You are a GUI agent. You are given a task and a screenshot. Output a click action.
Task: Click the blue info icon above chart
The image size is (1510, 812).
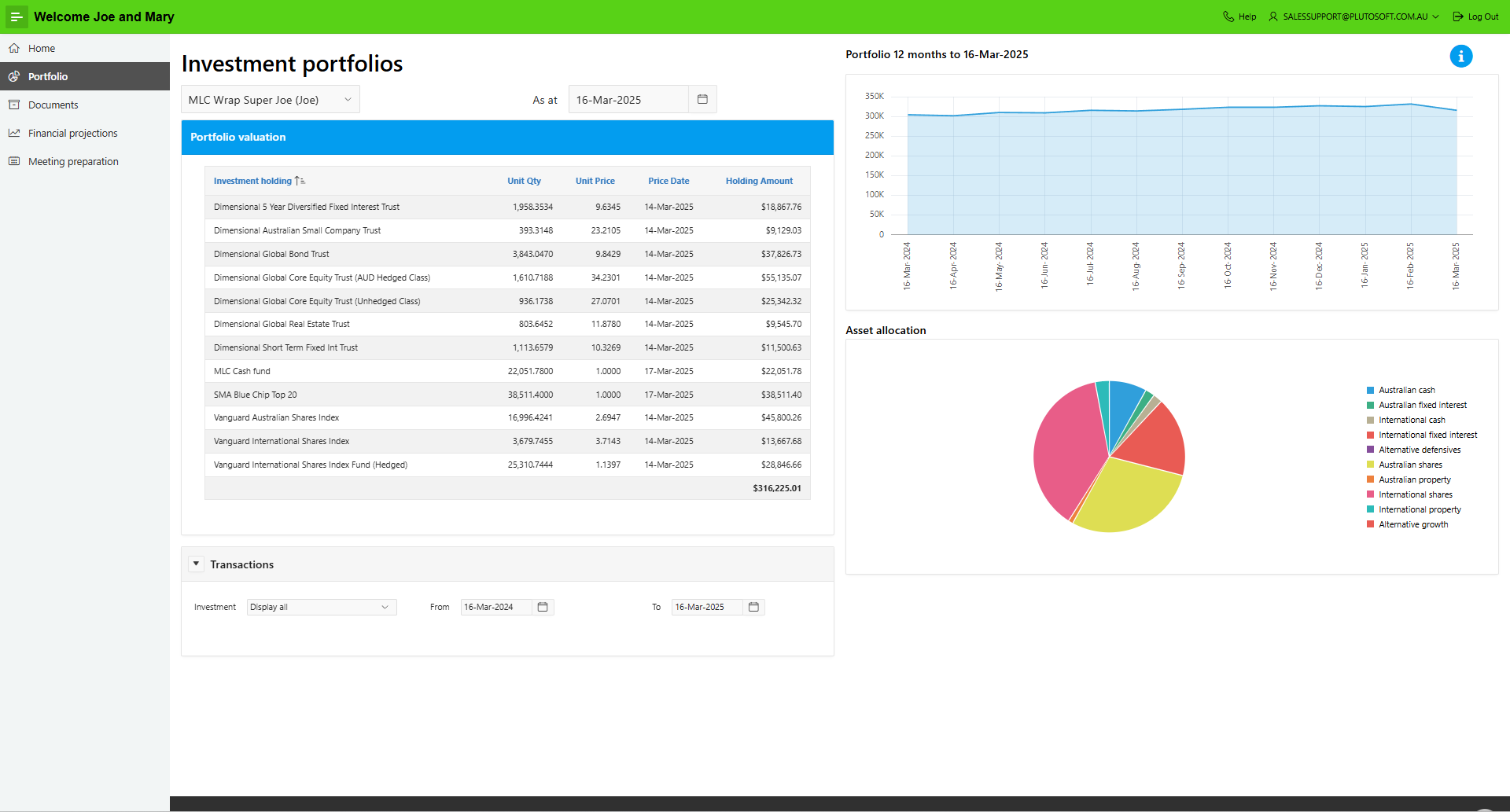point(1460,56)
